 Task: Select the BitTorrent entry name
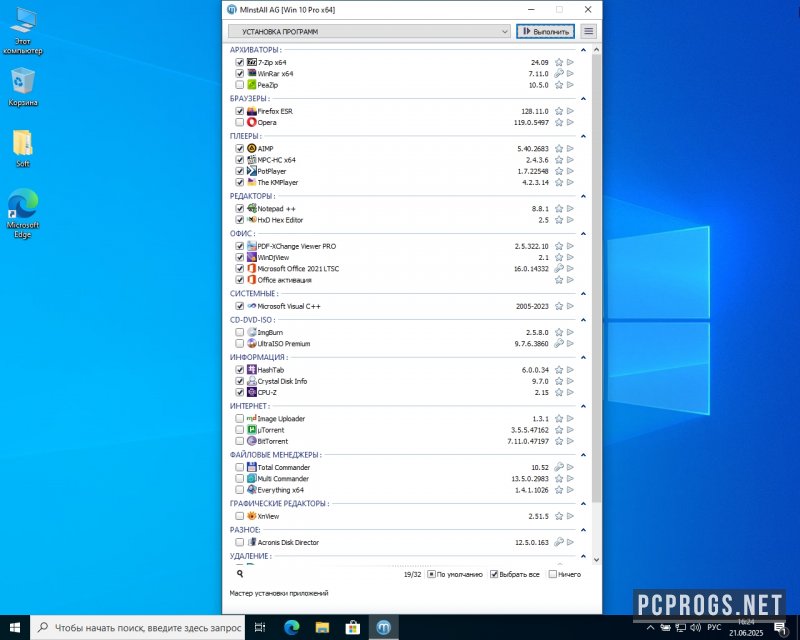coord(272,441)
